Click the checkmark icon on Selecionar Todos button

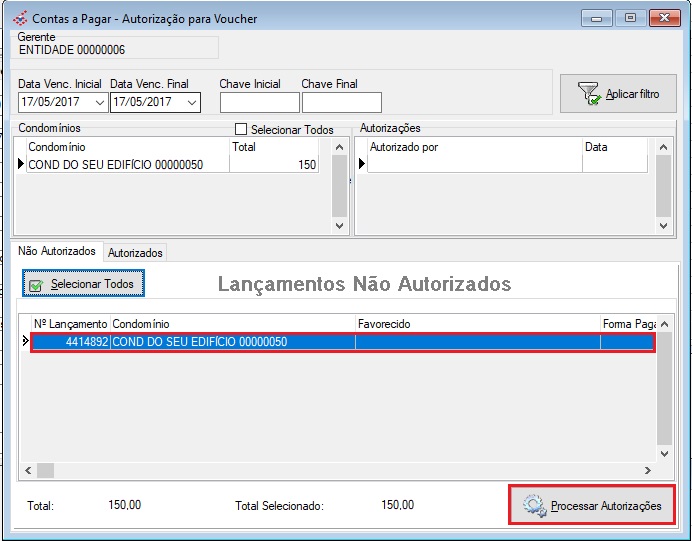point(36,285)
